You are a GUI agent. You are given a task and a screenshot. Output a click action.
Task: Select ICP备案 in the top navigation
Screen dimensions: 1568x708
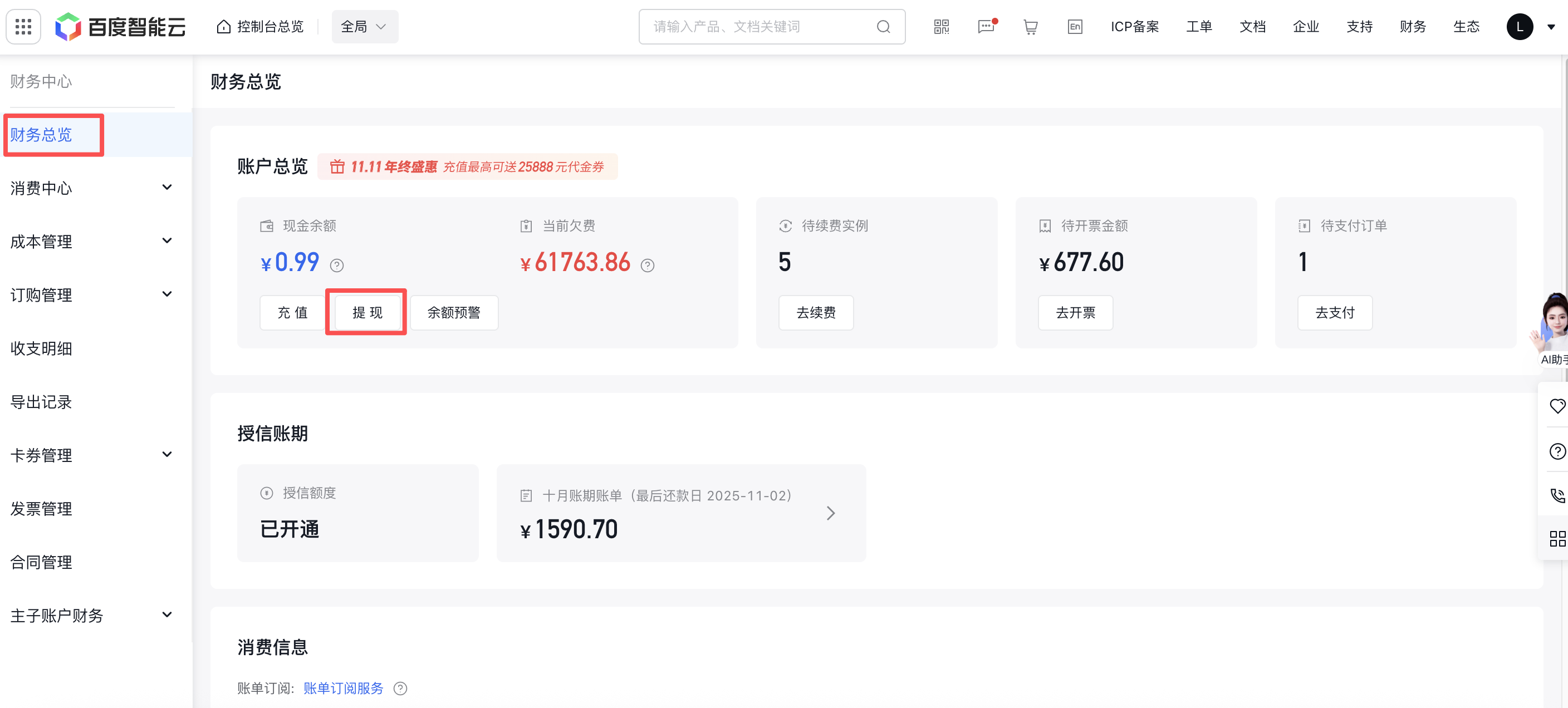tap(1134, 27)
